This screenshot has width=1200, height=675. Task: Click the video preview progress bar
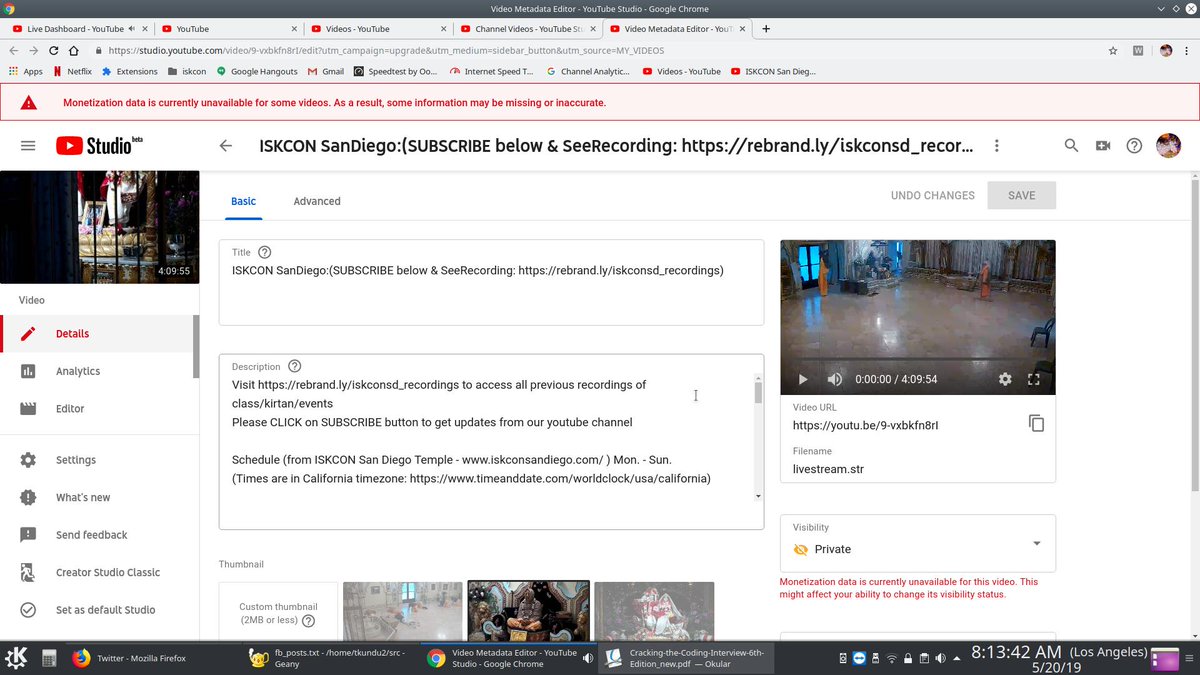pyautogui.click(x=917, y=361)
